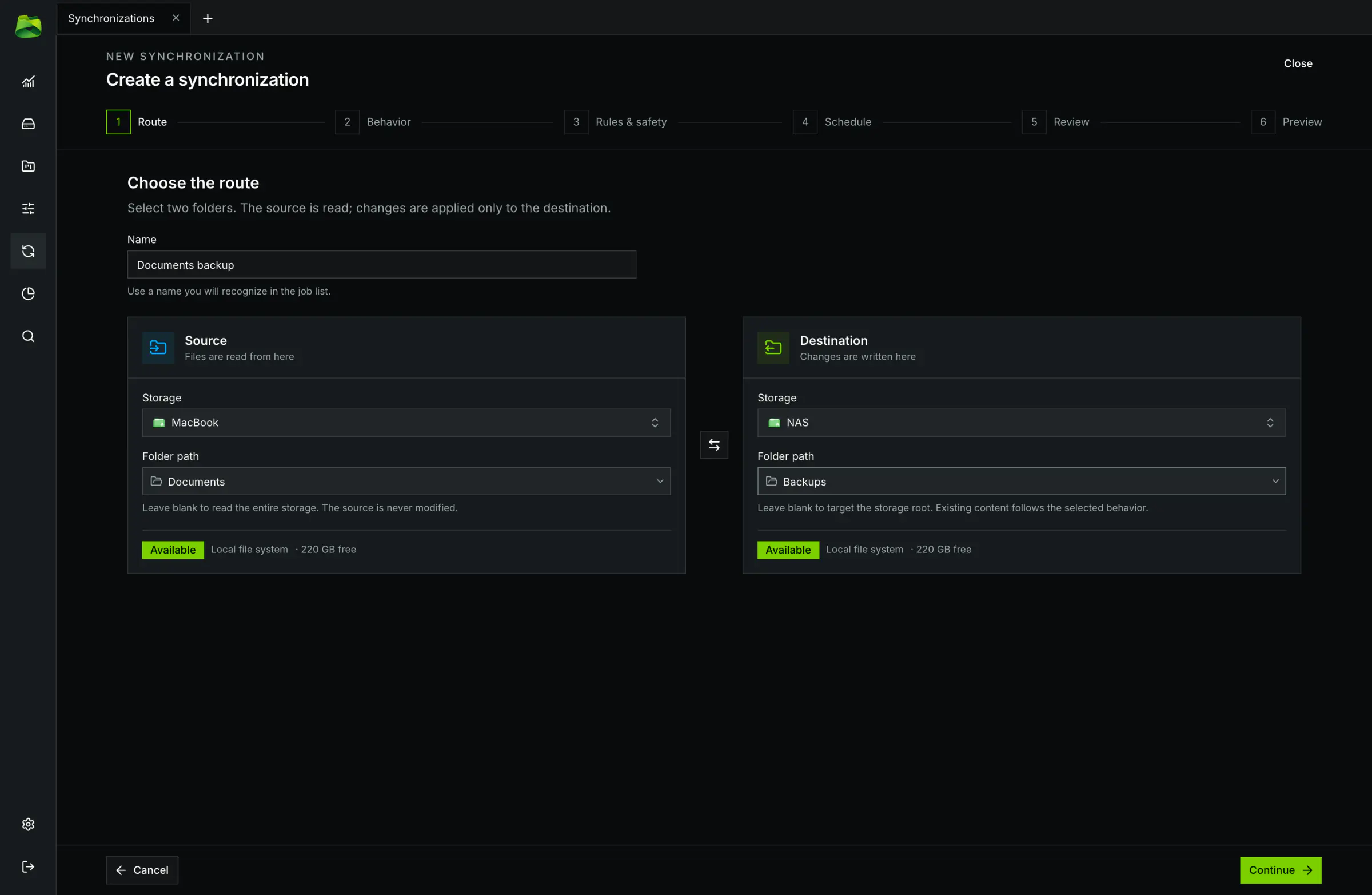Click the green Continue button
Image resolution: width=1372 pixels, height=895 pixels.
point(1281,870)
